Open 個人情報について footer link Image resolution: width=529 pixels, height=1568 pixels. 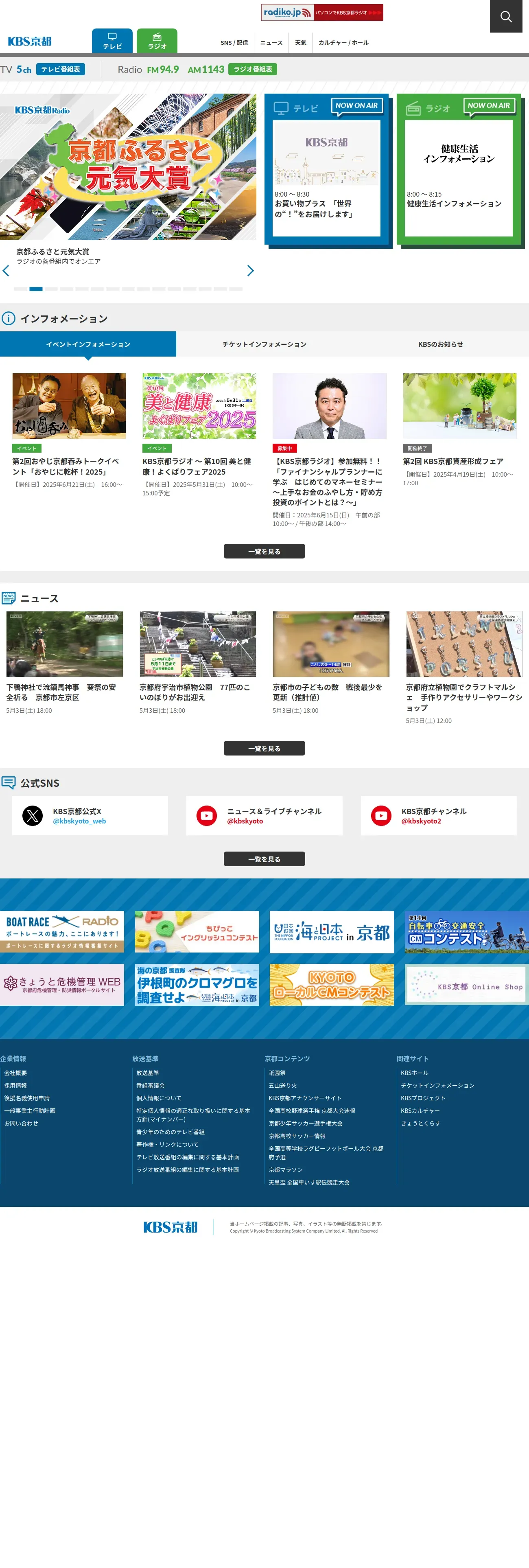coord(159,1098)
